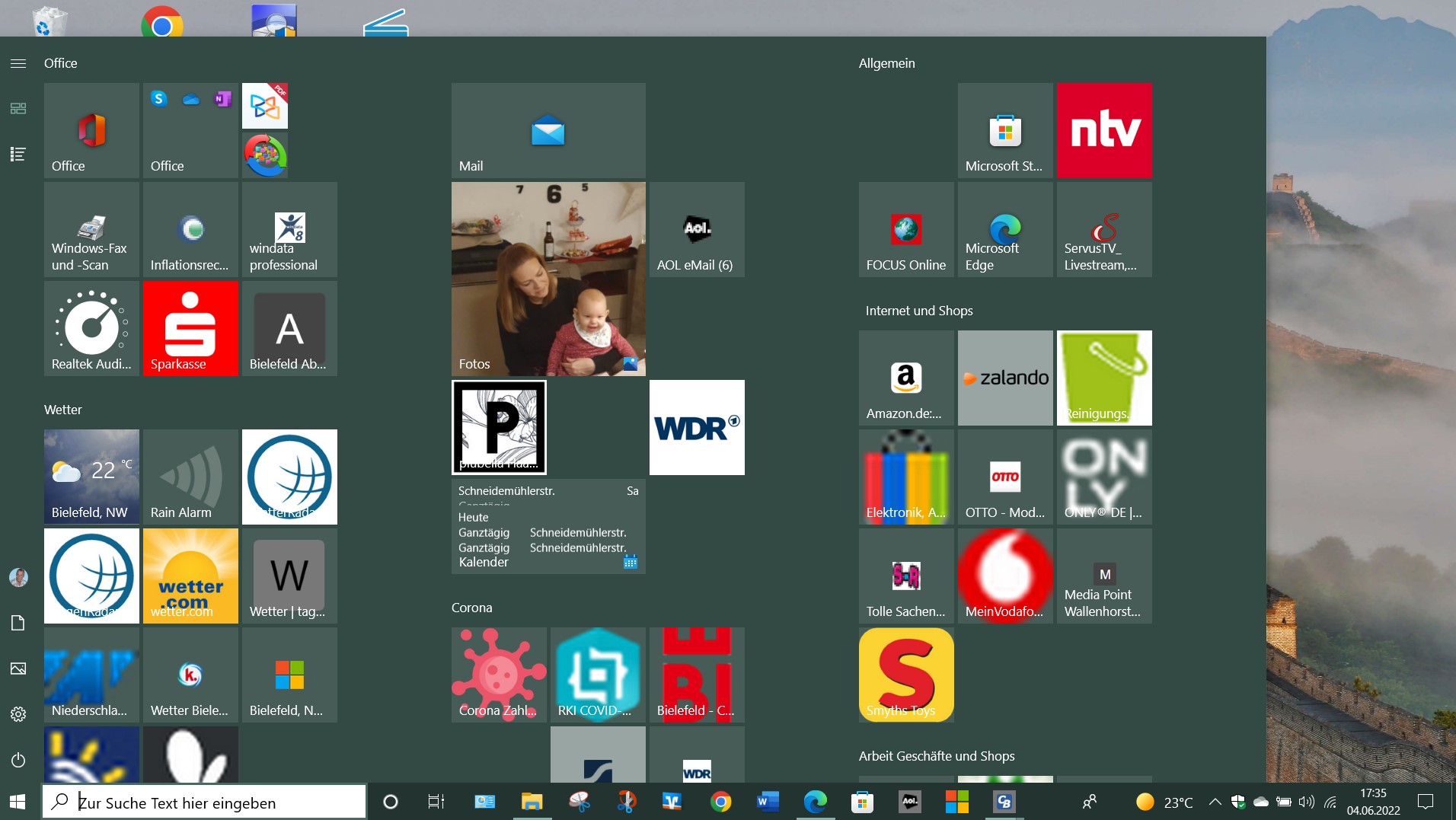Open the user account avatar menu
The width and height of the screenshot is (1456, 820).
tap(18, 577)
